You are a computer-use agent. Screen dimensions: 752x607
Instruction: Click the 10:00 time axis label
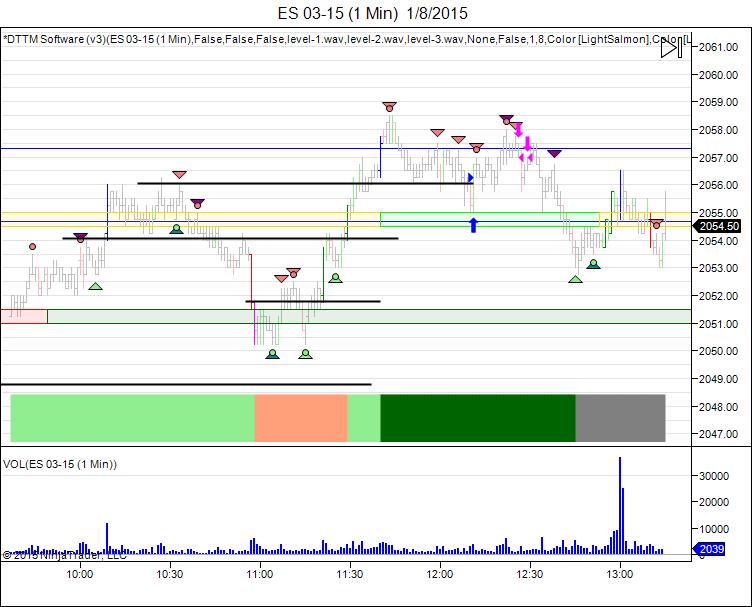[x=80, y=574]
